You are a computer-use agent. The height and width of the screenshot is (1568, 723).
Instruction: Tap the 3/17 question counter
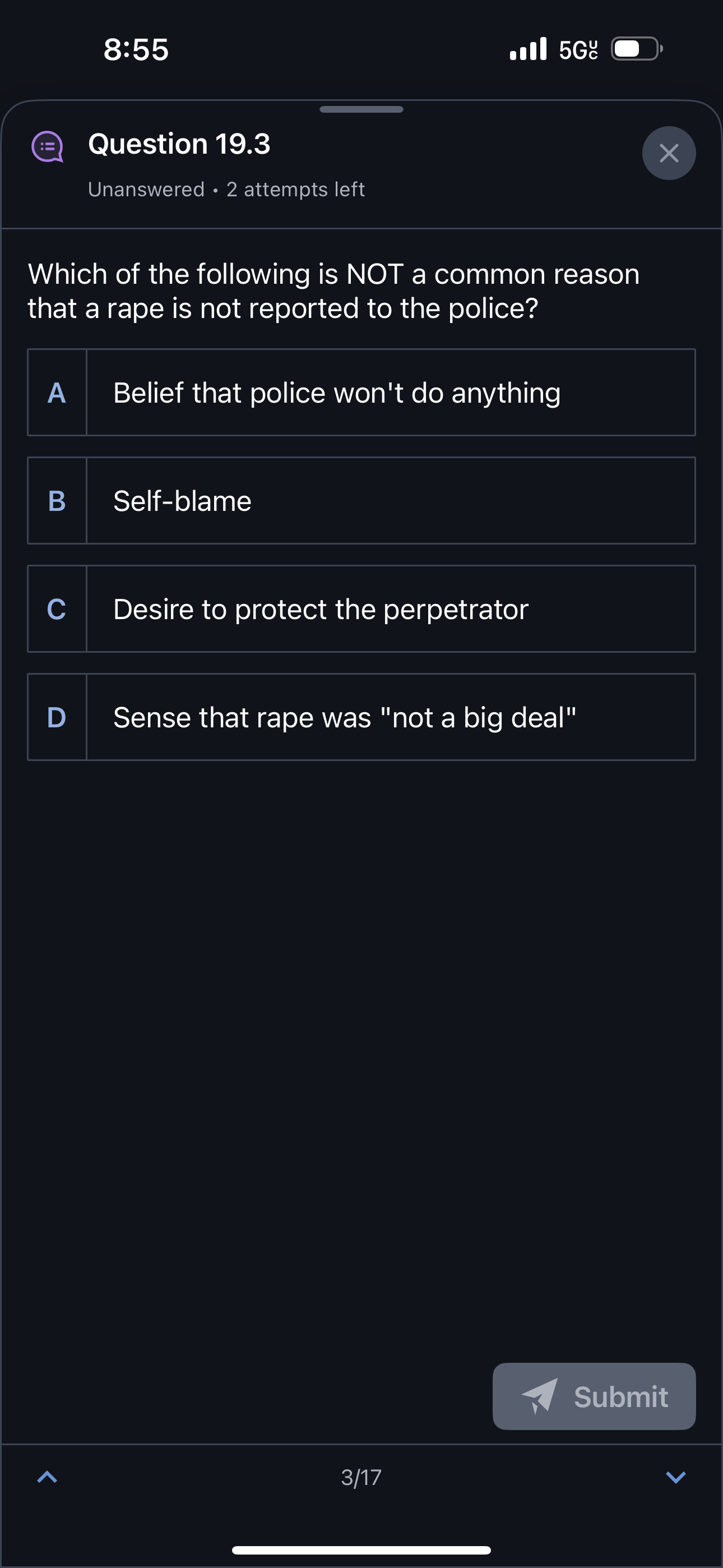coord(361,1477)
